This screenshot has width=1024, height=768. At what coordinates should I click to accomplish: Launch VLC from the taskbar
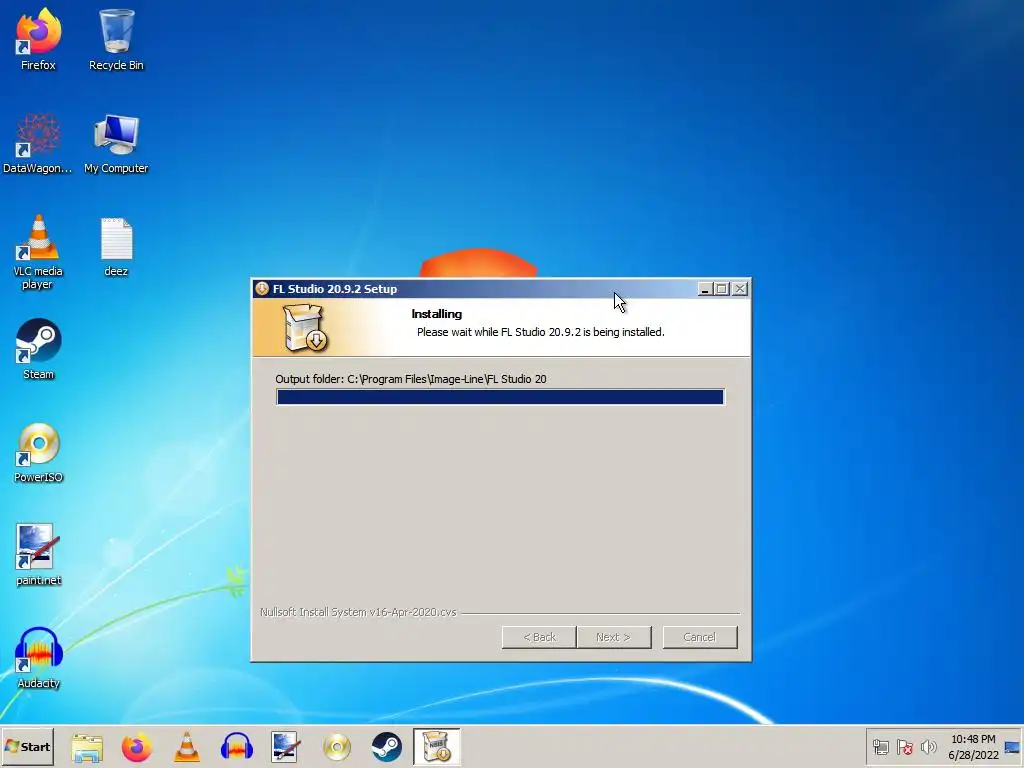187,747
